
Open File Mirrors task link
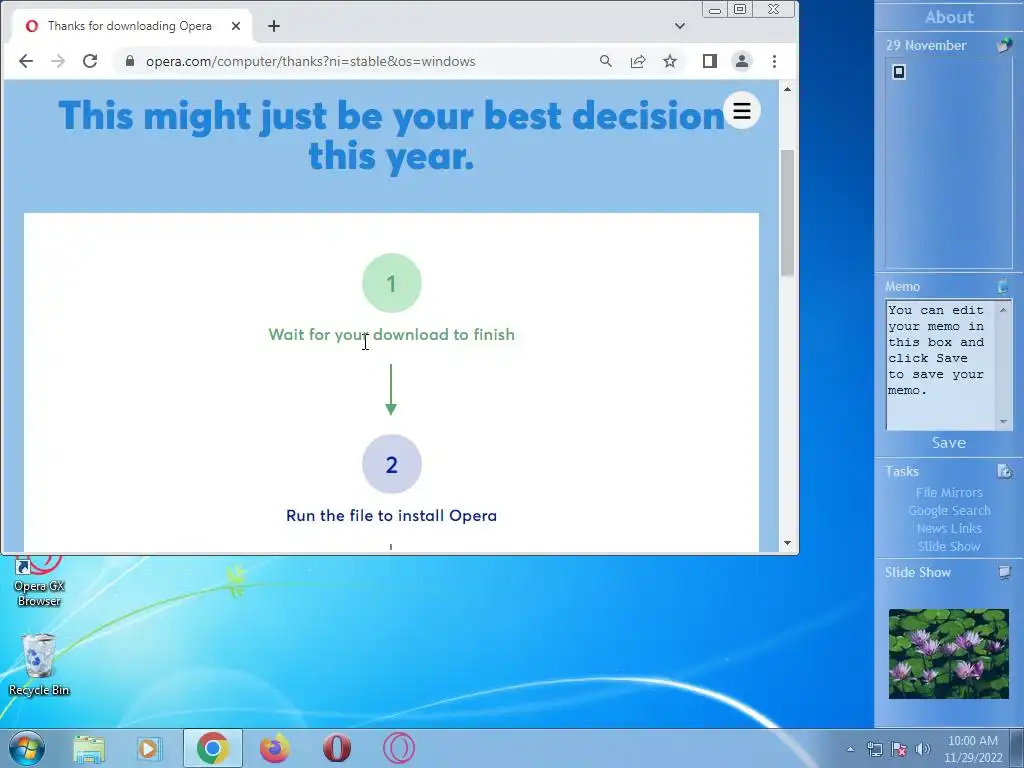click(949, 492)
